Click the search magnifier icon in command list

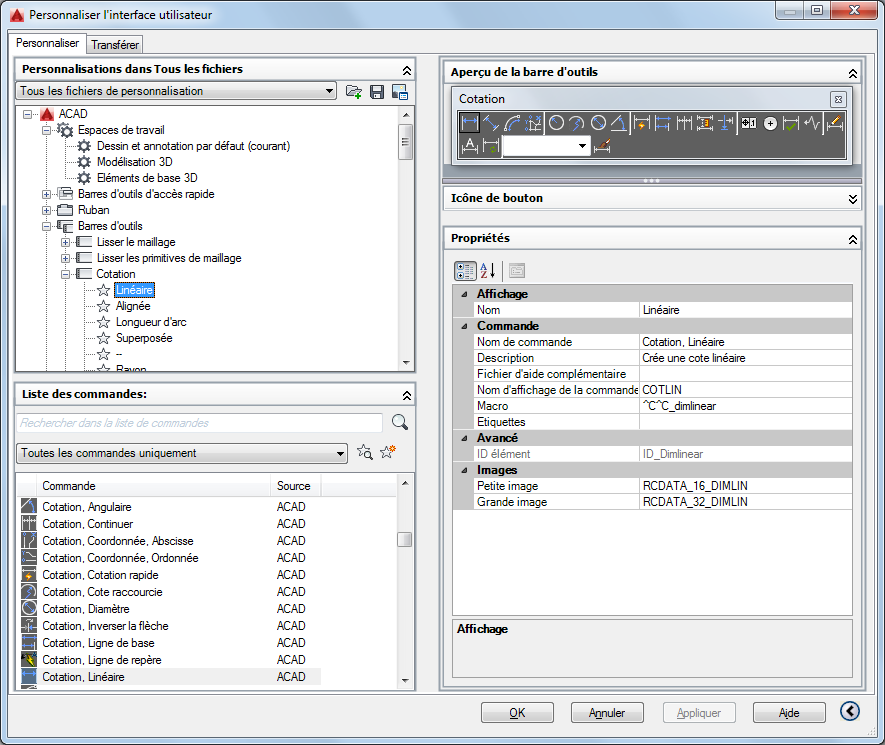coord(400,422)
